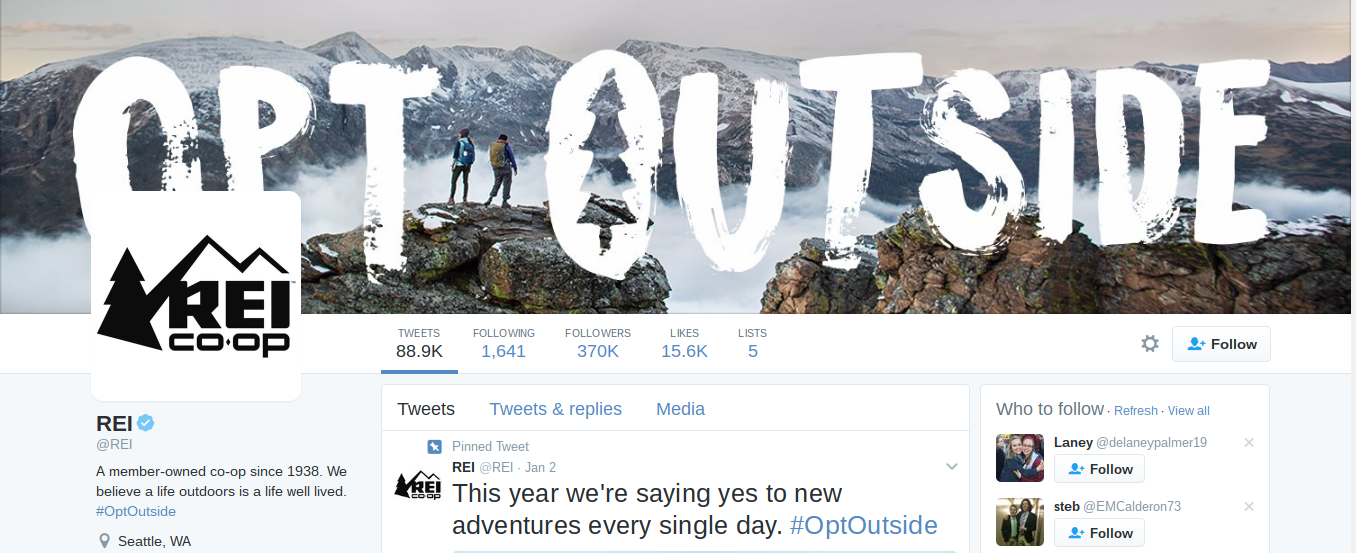Switch to the Media tab
Viewport: 1356px width, 553px height.
coord(680,409)
